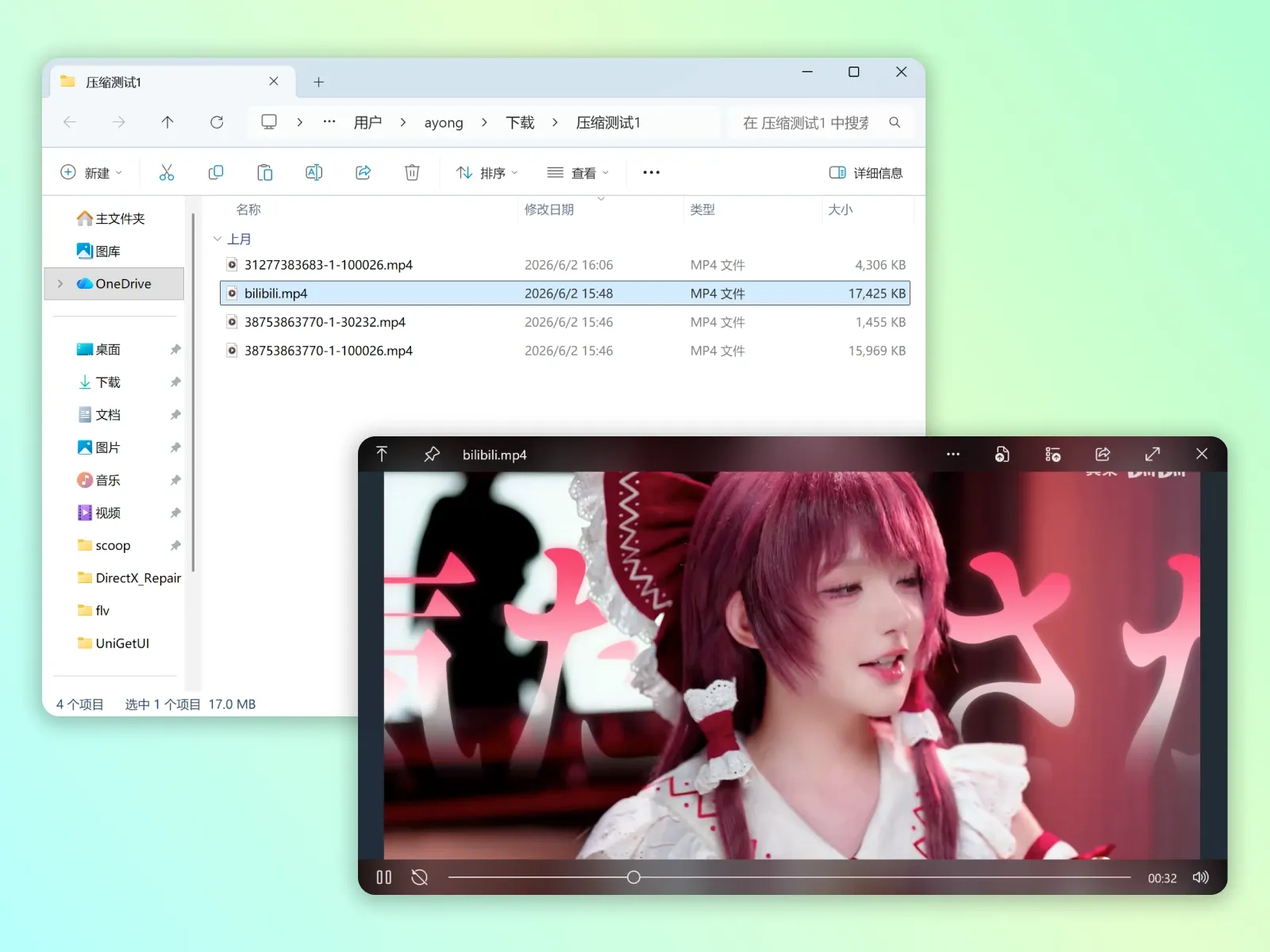Open 主文件夹 in the sidebar
The height and width of the screenshot is (952, 1270).
click(111, 218)
